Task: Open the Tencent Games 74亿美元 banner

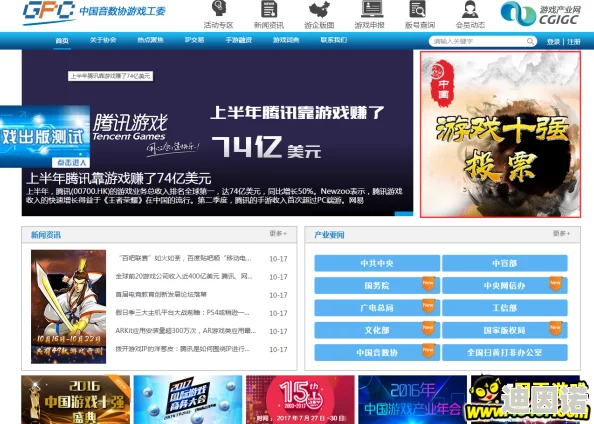Action: pos(217,133)
